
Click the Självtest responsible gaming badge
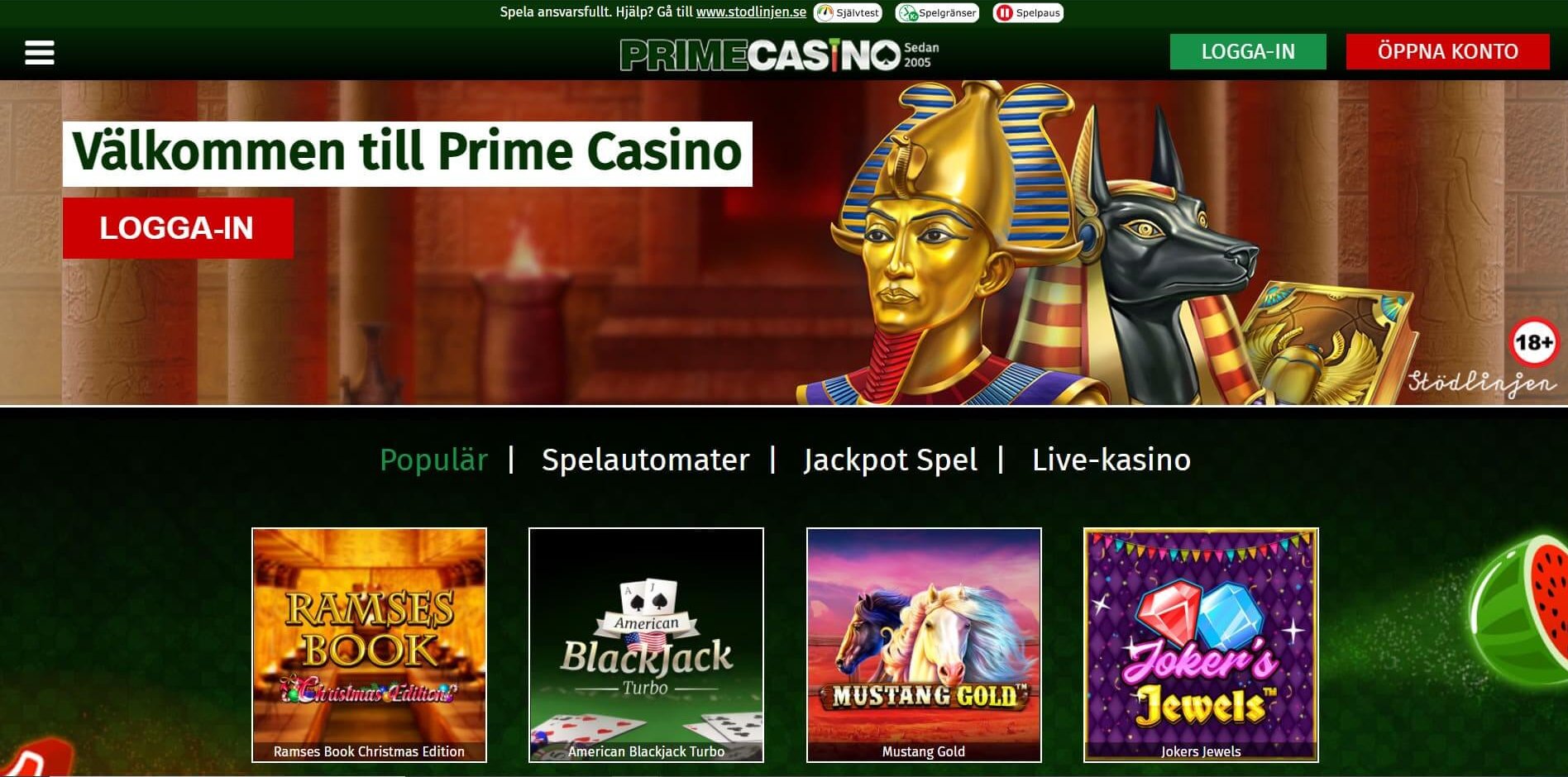coord(848,12)
